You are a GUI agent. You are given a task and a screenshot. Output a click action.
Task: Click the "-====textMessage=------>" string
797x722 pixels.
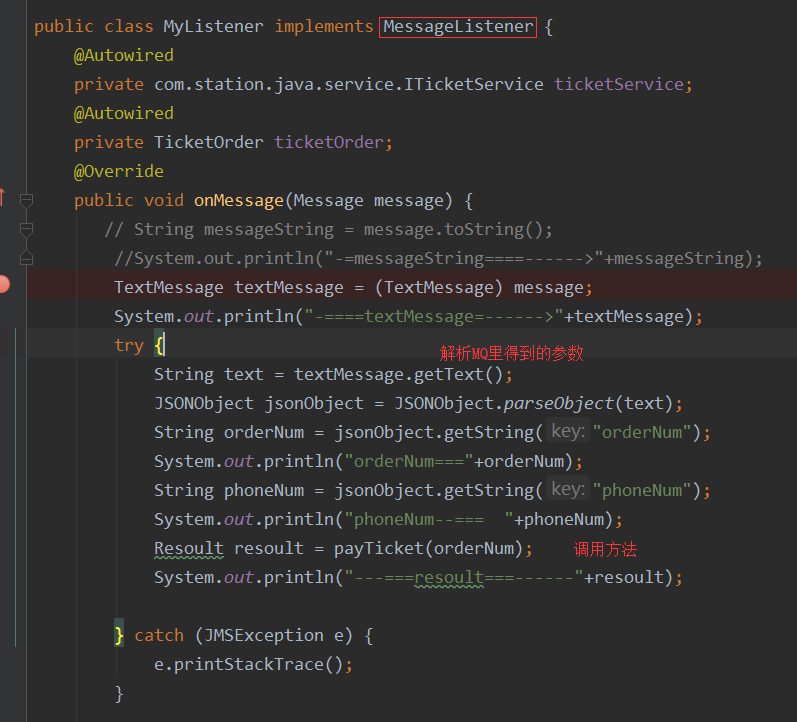(434, 317)
